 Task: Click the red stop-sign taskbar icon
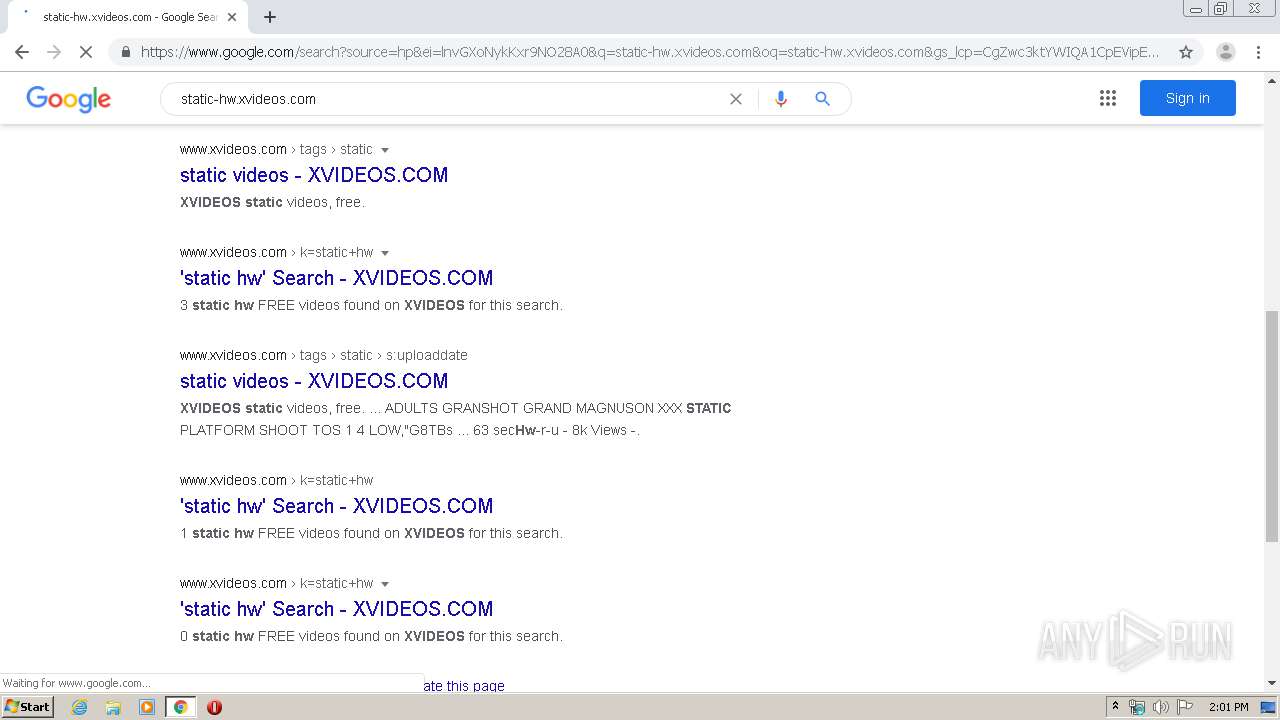pos(214,707)
